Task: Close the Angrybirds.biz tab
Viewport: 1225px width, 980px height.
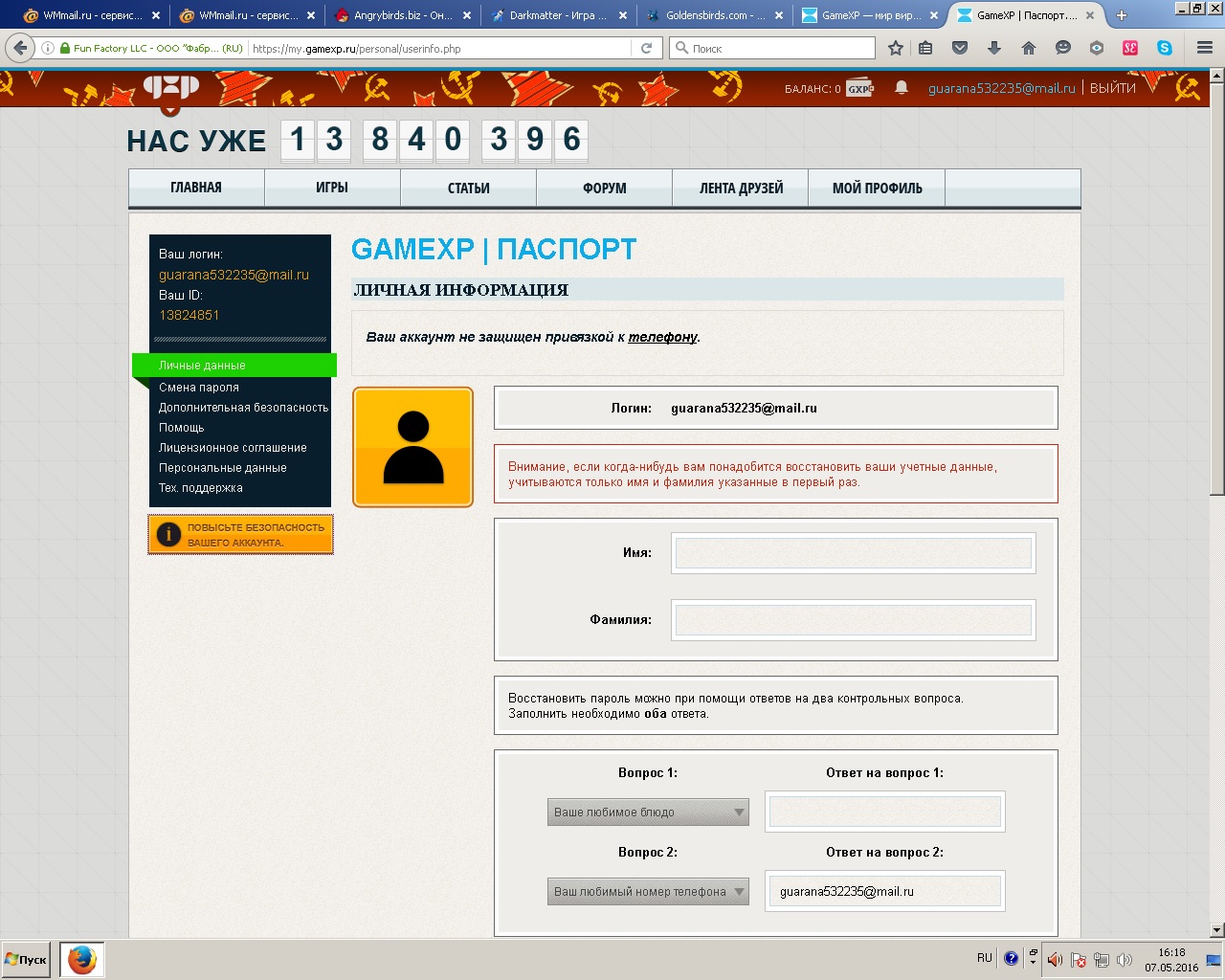Action: [467, 15]
